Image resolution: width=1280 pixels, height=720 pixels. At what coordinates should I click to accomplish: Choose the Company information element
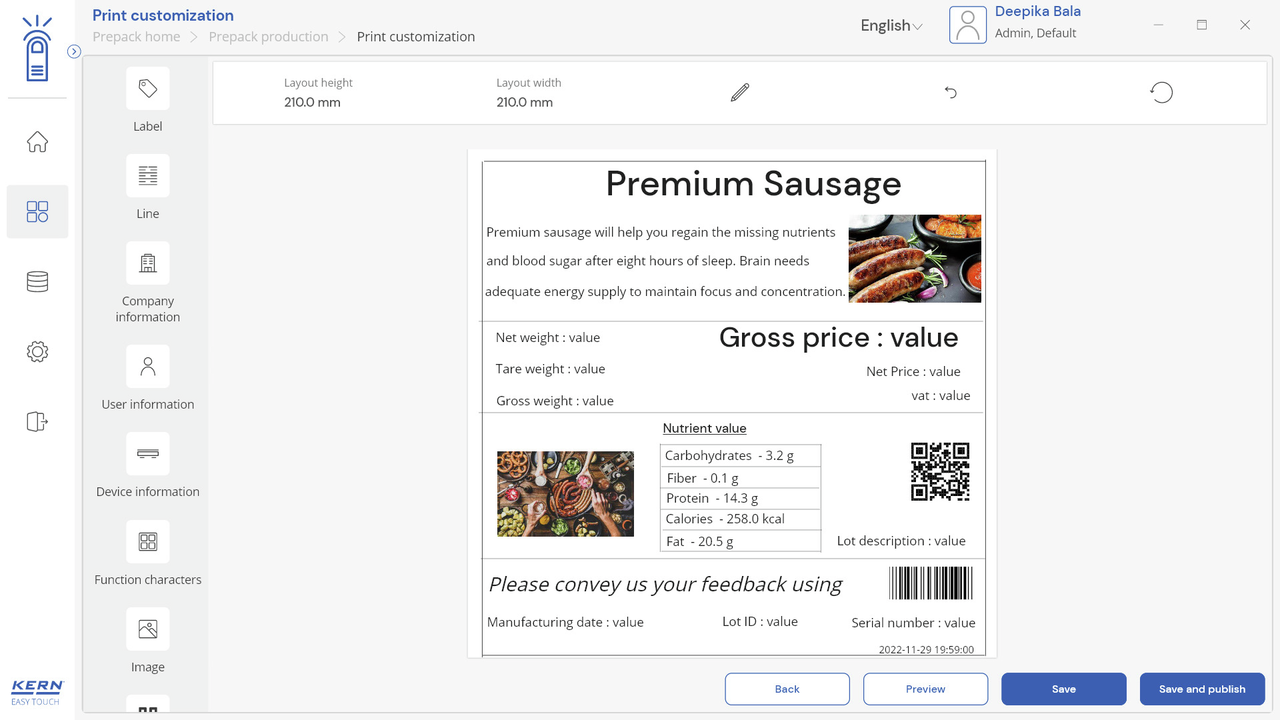[148, 263]
